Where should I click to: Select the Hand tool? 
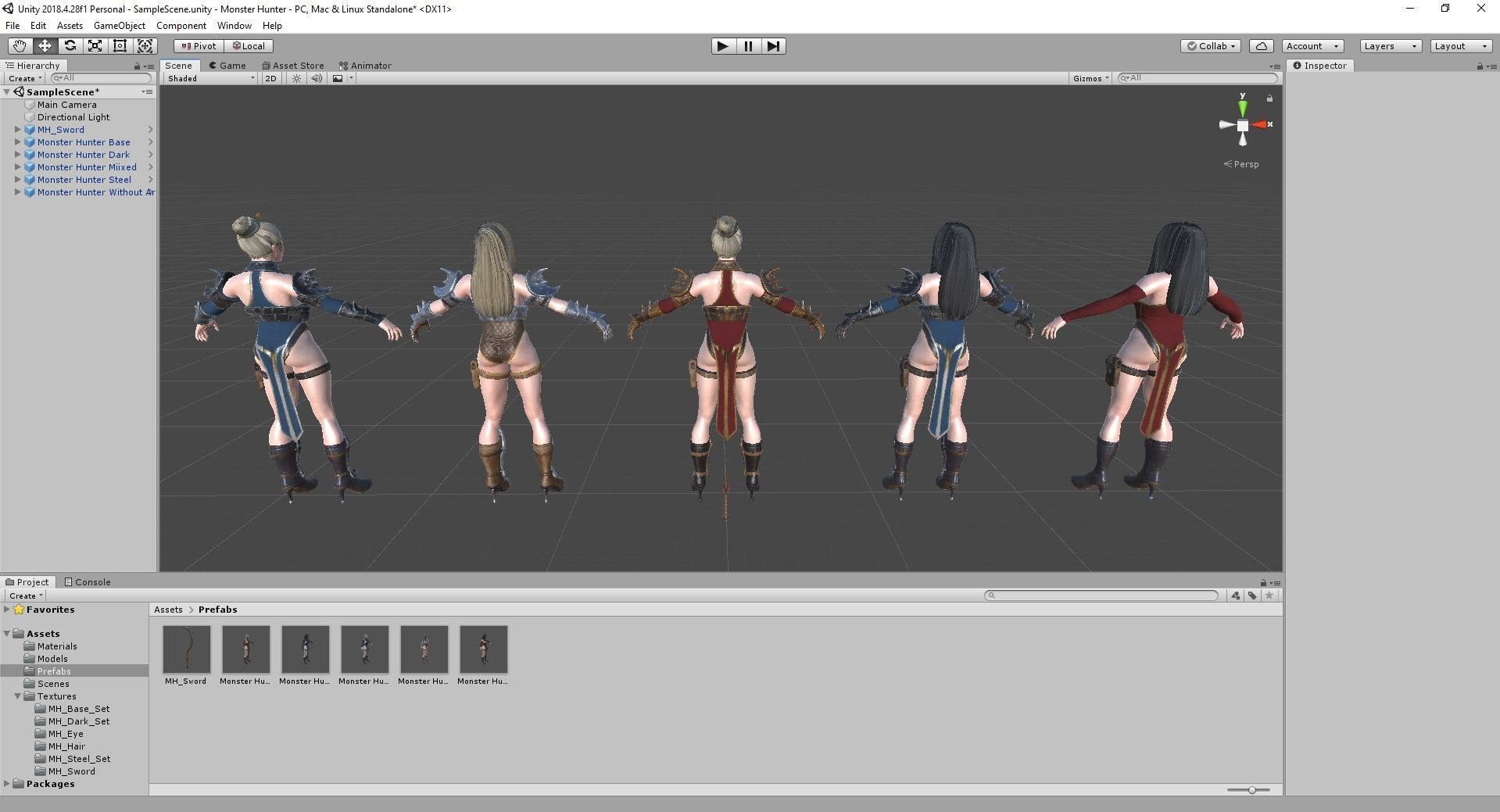(20, 46)
